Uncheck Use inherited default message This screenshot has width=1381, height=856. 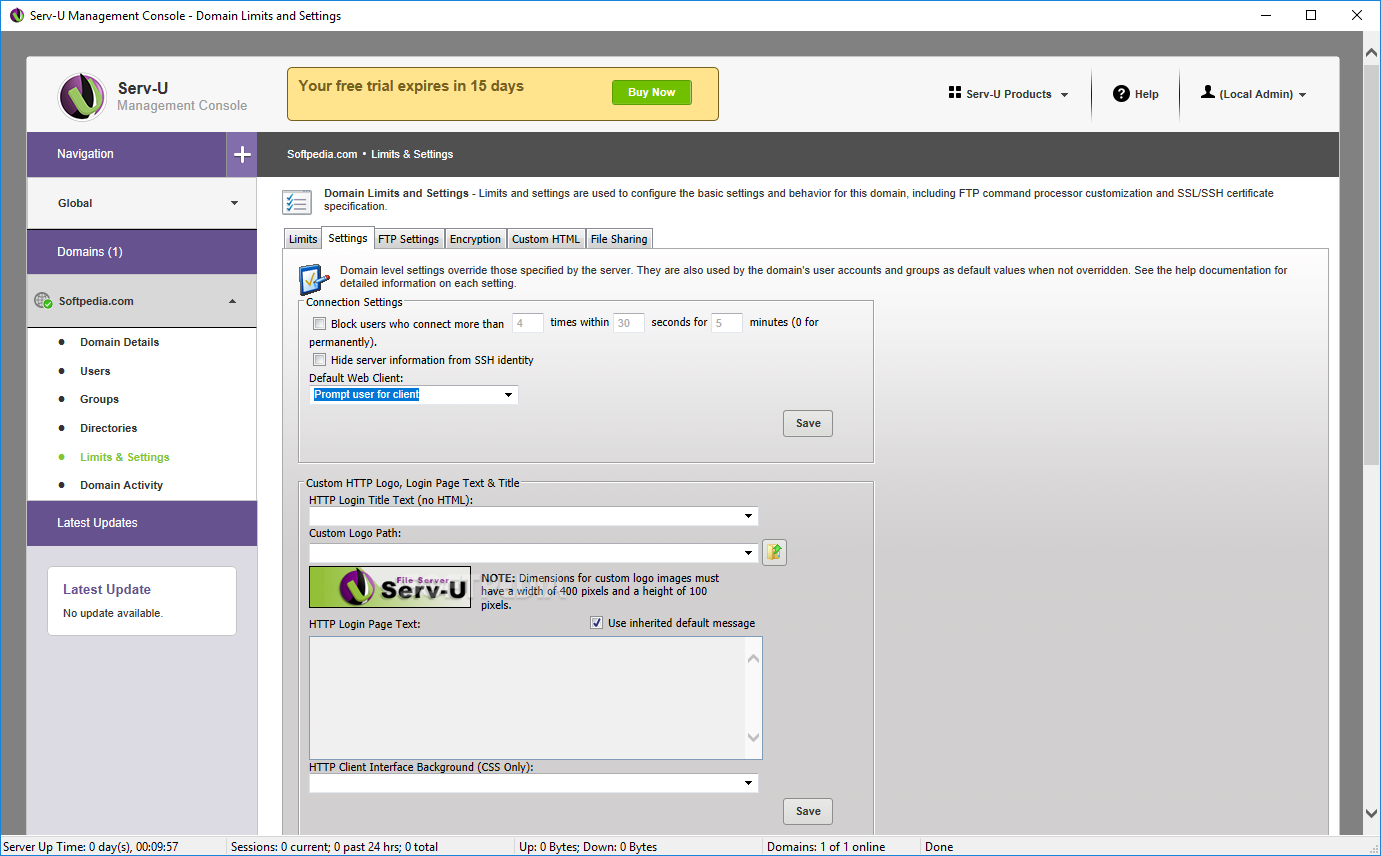(597, 623)
